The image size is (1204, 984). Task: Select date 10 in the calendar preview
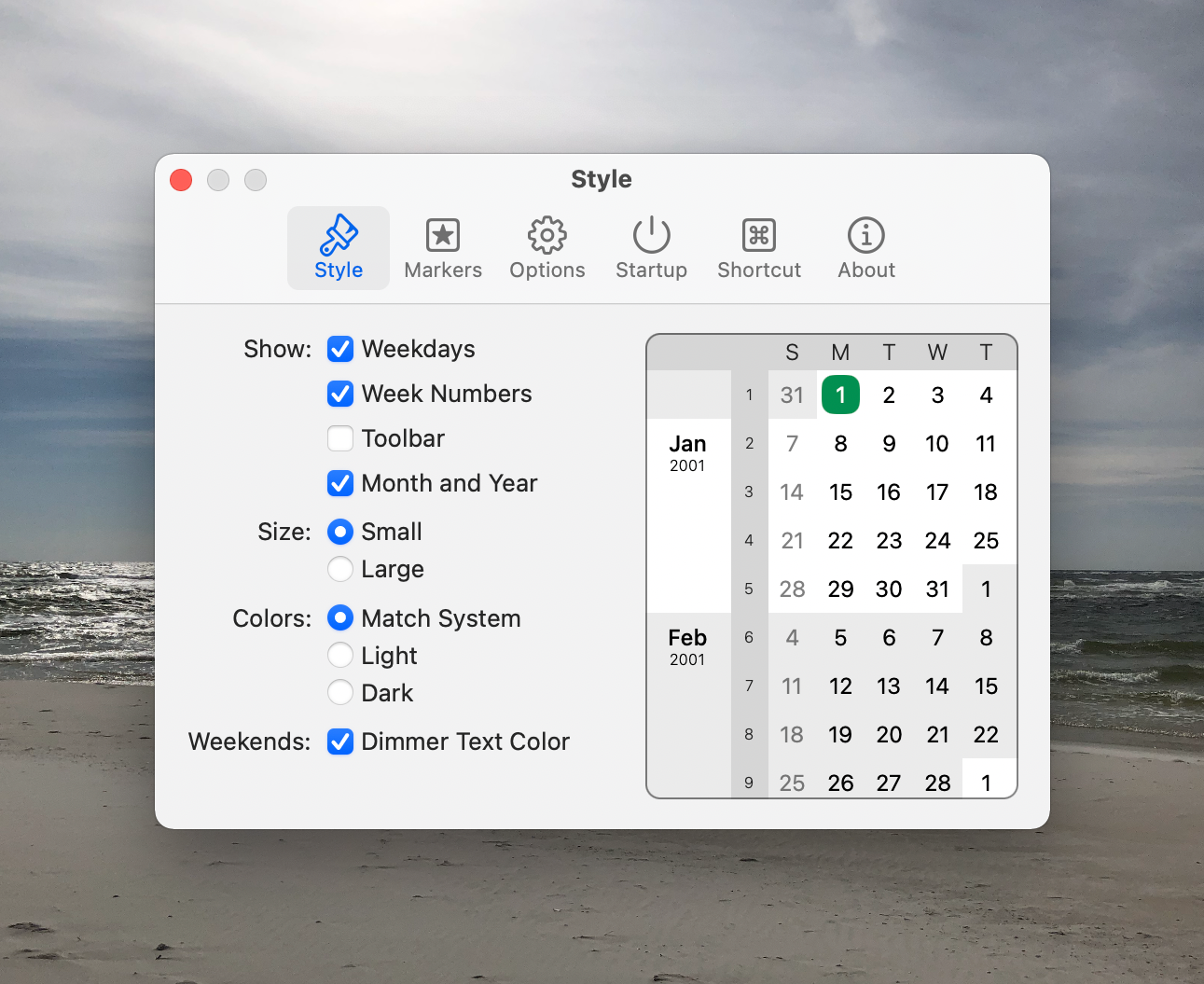[937, 444]
